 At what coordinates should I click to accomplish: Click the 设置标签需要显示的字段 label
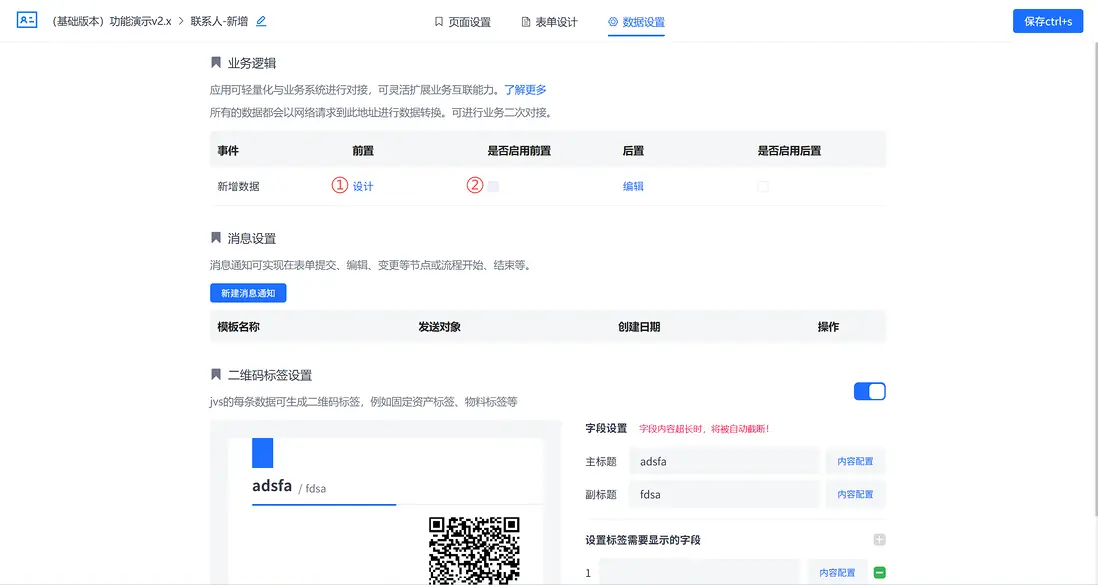[643, 539]
